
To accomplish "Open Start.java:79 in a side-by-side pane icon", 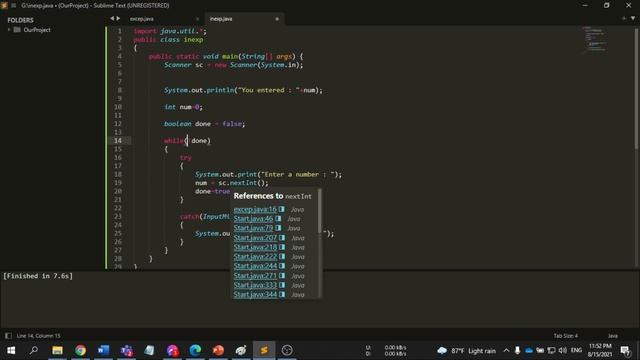I will tap(278, 228).
